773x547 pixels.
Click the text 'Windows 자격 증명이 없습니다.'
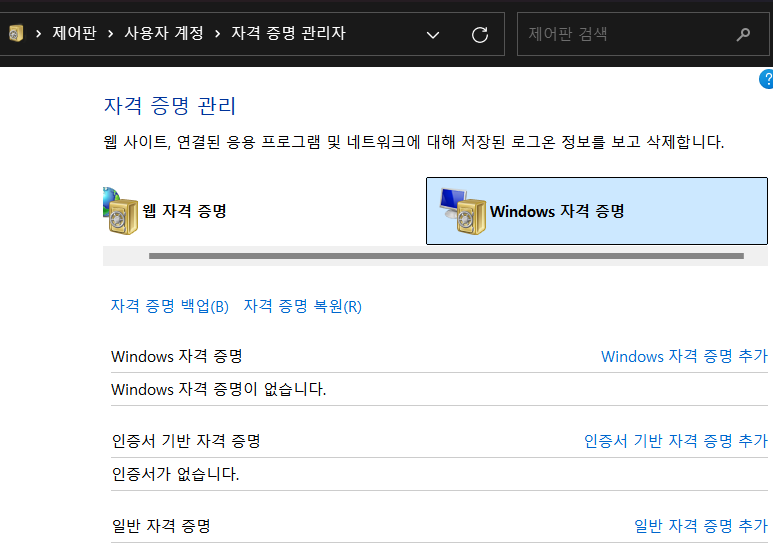(x=218, y=389)
